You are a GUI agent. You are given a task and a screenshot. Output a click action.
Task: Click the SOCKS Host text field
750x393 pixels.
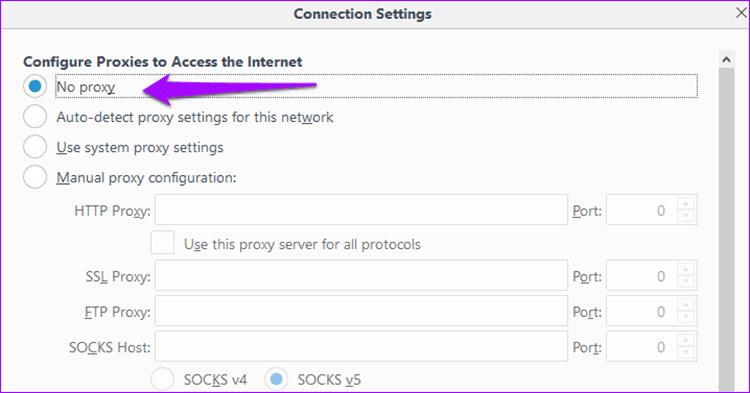[x=361, y=347]
